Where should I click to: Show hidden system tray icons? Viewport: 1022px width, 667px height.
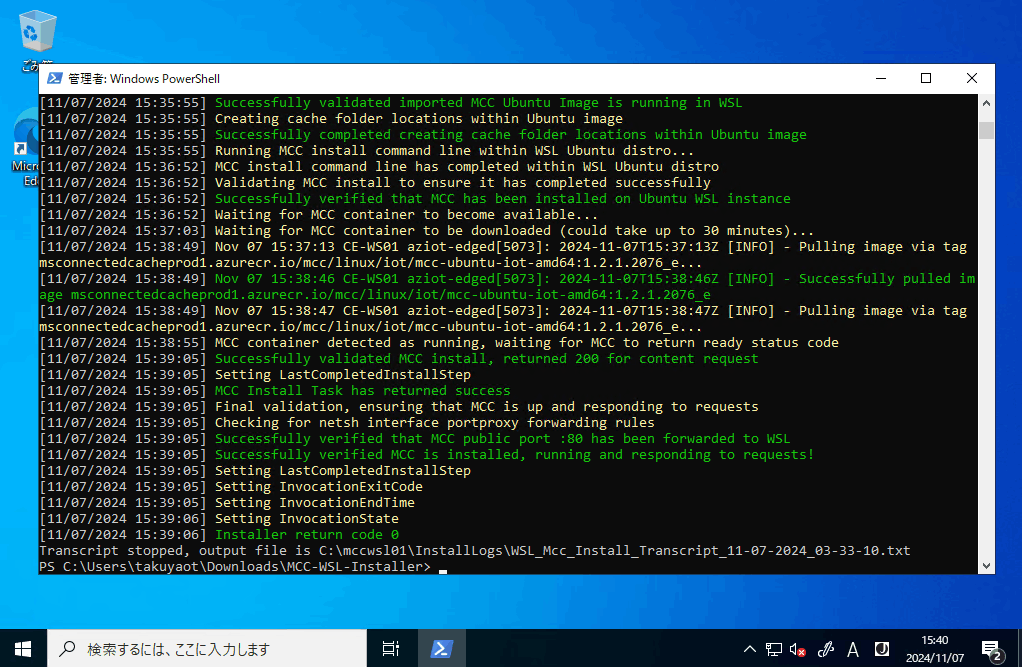click(x=750, y=649)
